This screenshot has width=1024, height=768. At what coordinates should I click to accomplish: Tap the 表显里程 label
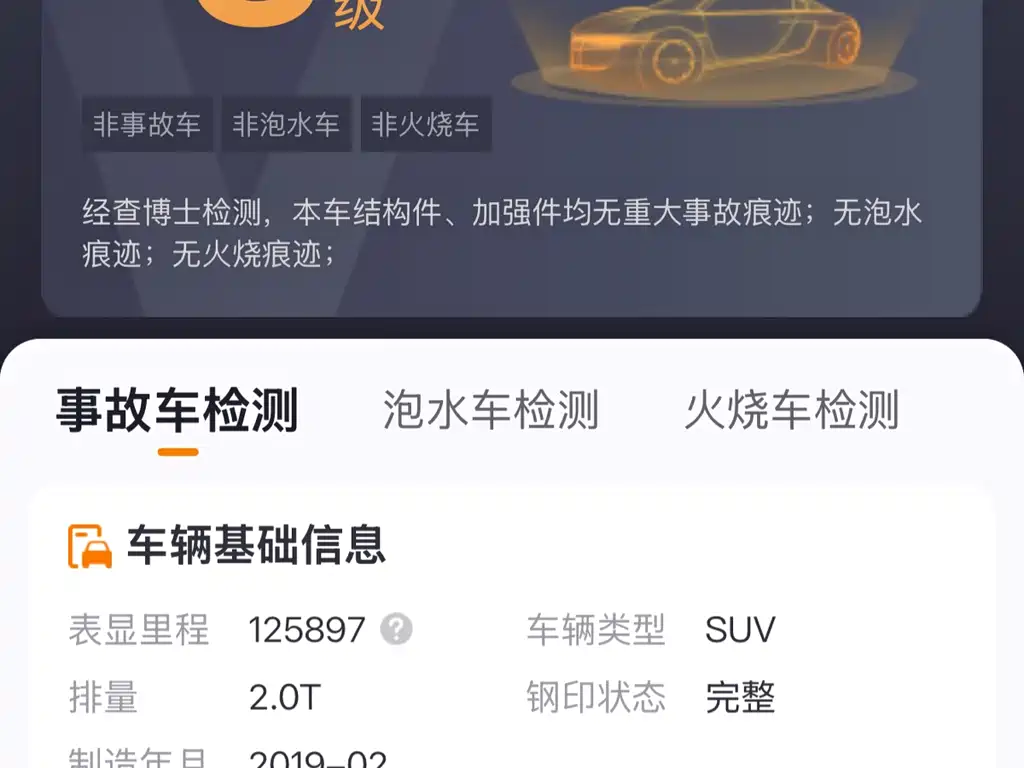click(139, 630)
